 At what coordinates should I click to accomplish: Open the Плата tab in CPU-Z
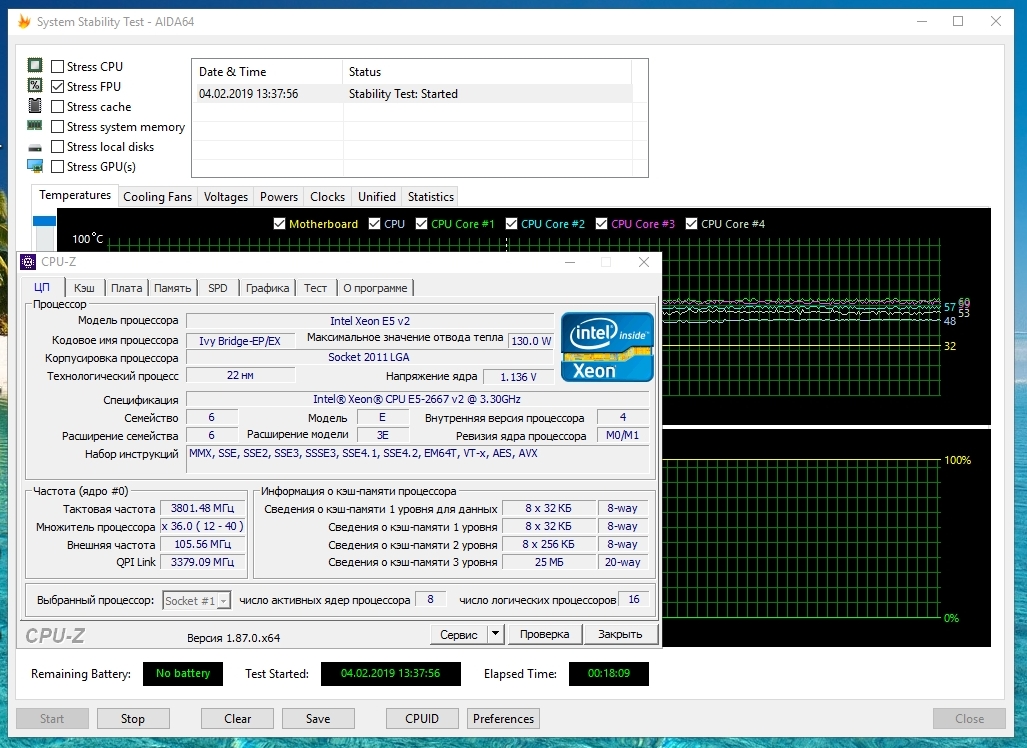click(x=126, y=288)
